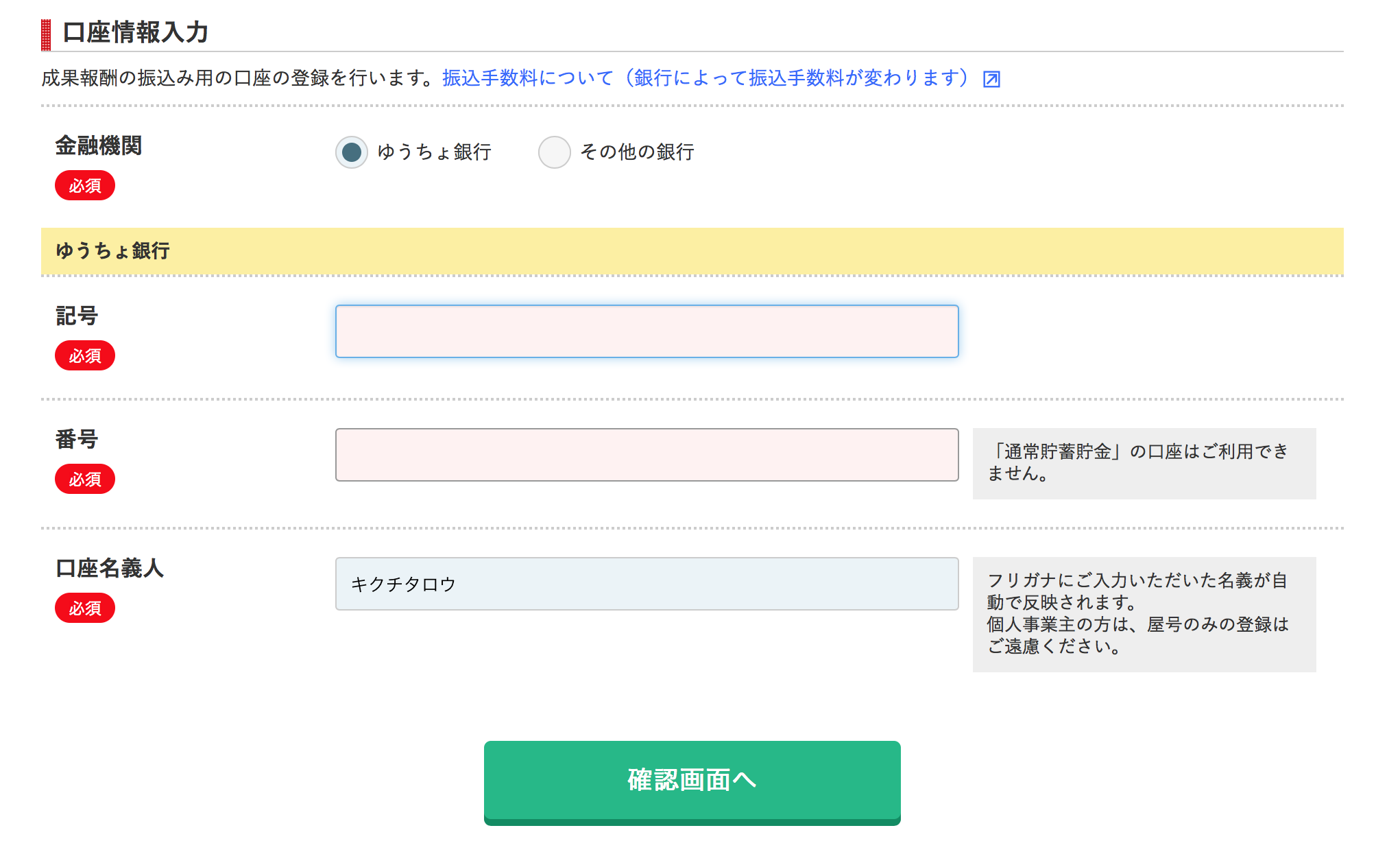Click the 口座名義人 label
The width and height of the screenshot is (1400, 852).
pyautogui.click(x=110, y=568)
